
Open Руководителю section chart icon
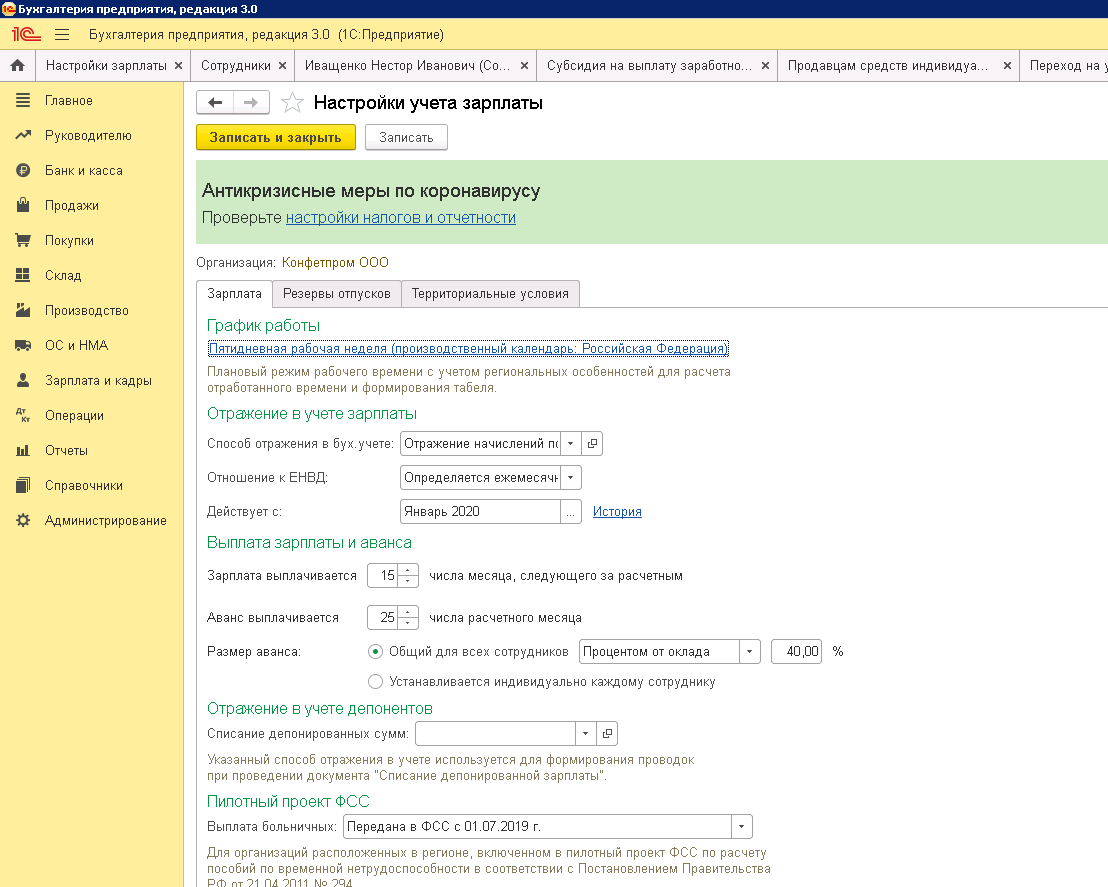(x=23, y=135)
